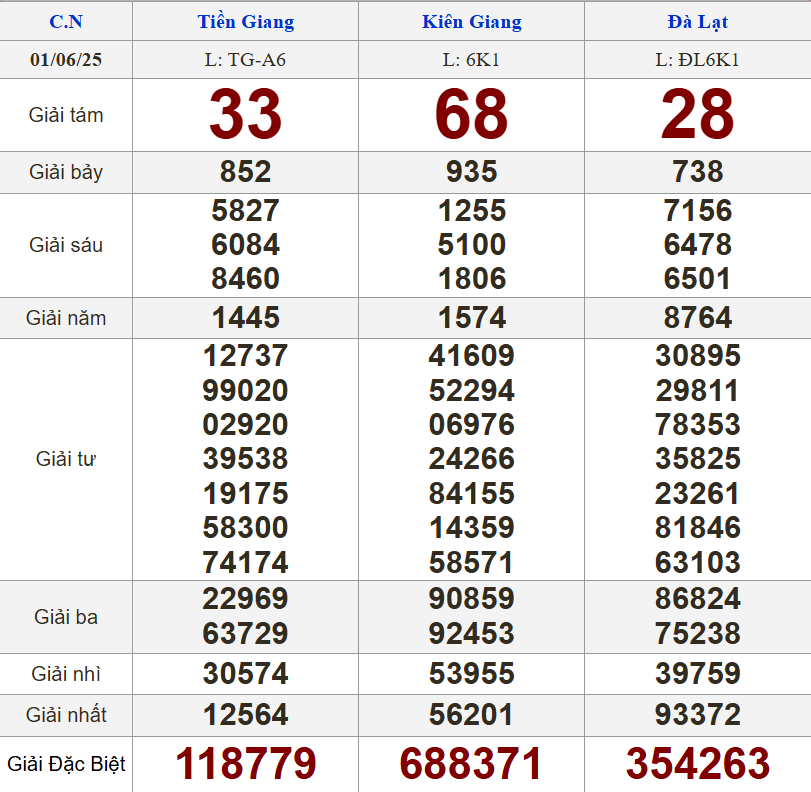
Task: Click the Giải Đặc Biệt row label
Action: [66, 765]
